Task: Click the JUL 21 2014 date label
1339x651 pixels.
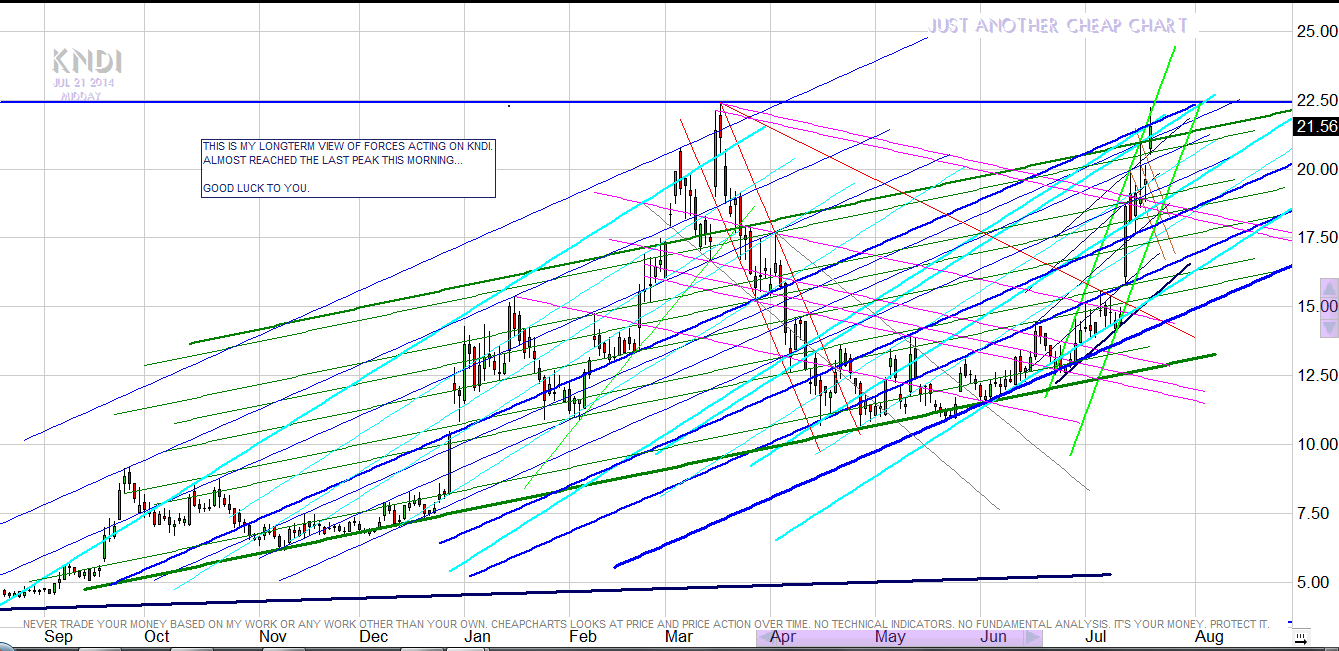Action: click(x=84, y=83)
